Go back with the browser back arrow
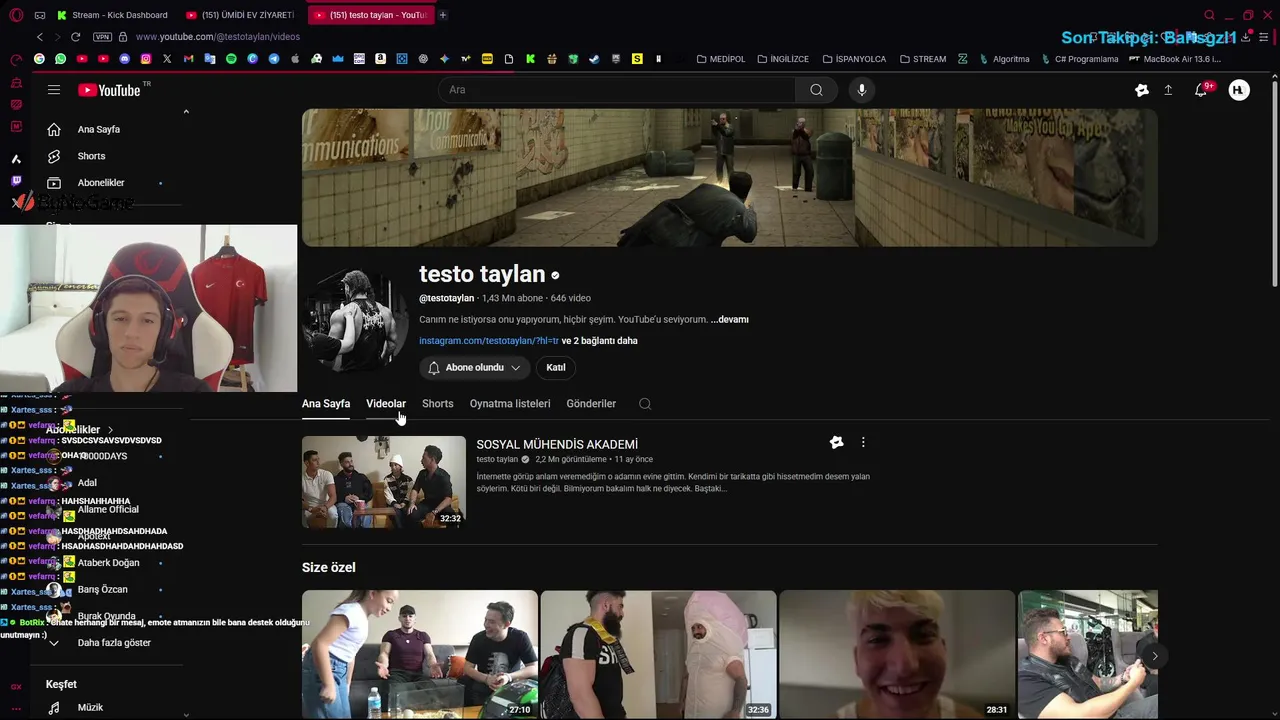The width and height of the screenshot is (1280, 720). [x=40, y=36]
